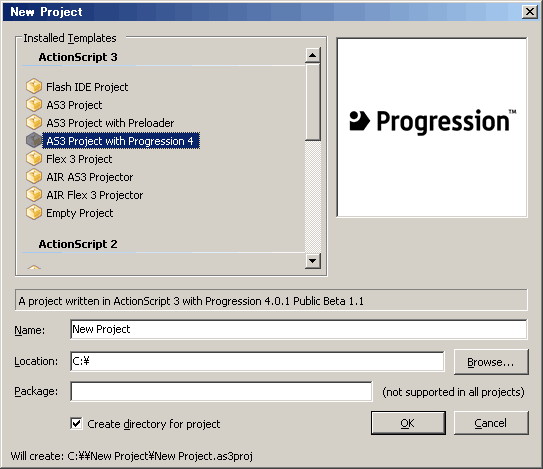Pick the Flex 3 Project label
The height and width of the screenshot is (469, 543).
click(x=79, y=159)
